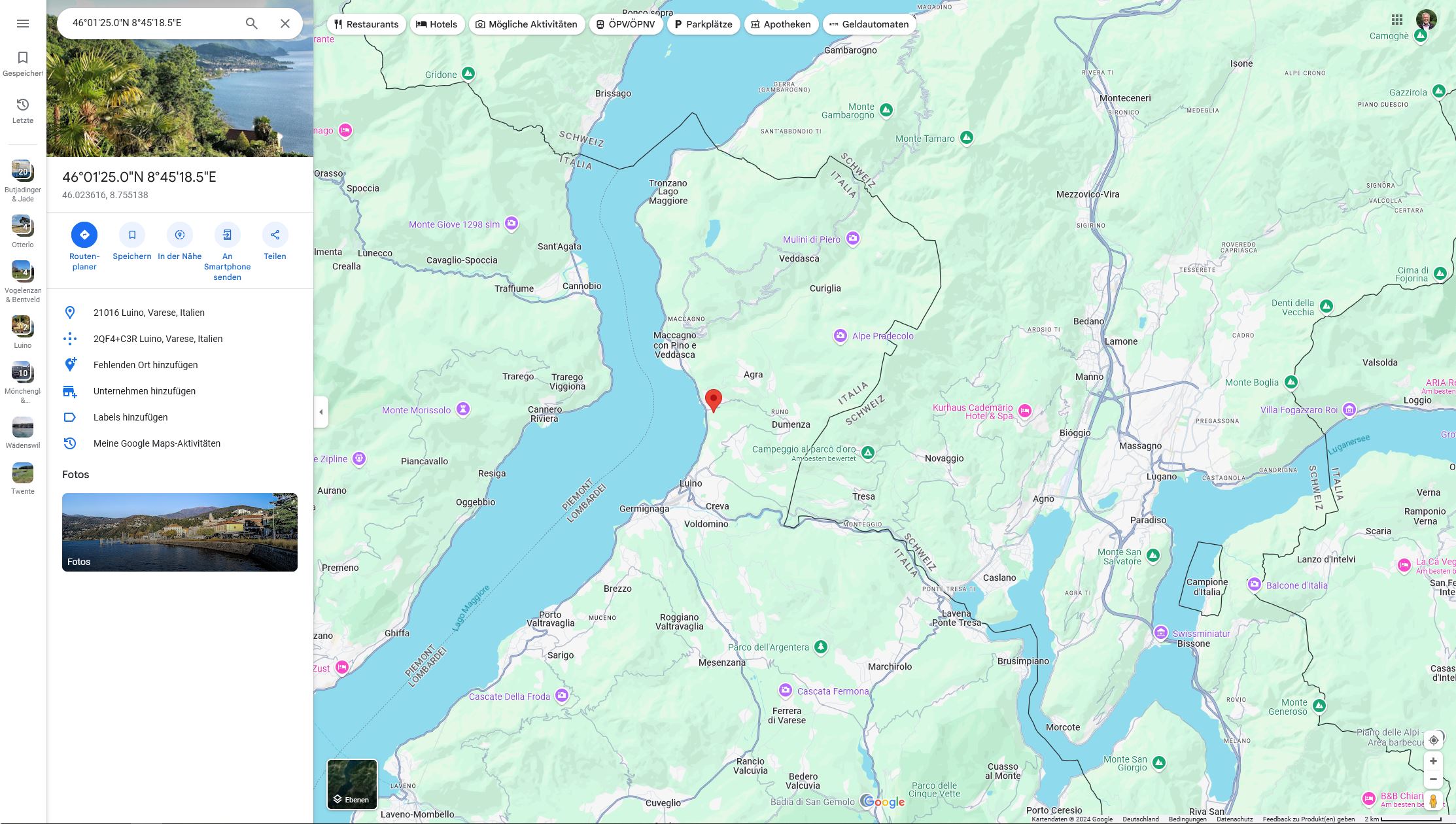This screenshot has width=1456, height=824.
Task: Click the Routenplaner directions icon
Action: pos(84,235)
